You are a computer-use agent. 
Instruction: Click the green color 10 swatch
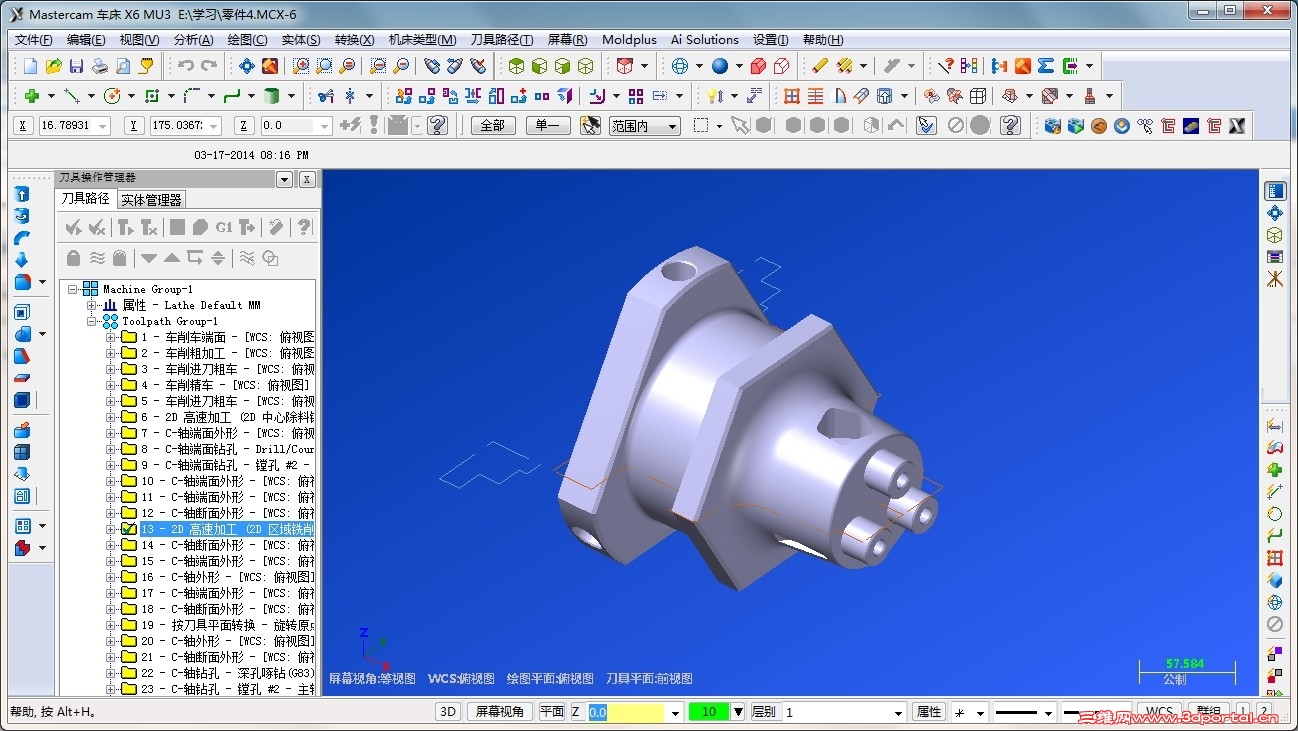coord(709,712)
